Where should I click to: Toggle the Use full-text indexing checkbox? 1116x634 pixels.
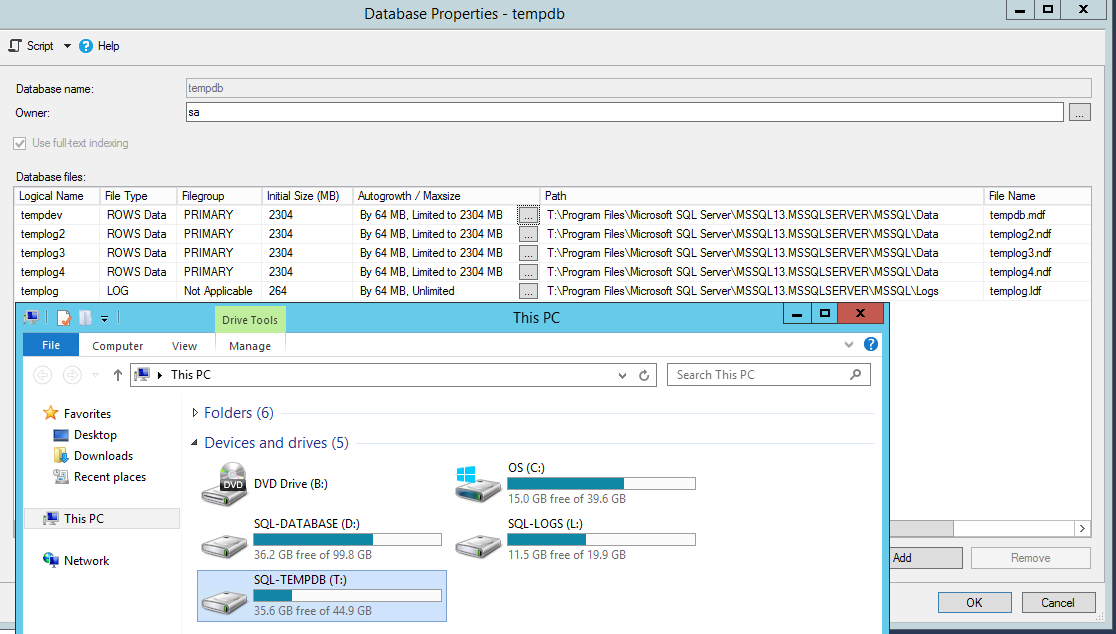click(21, 143)
